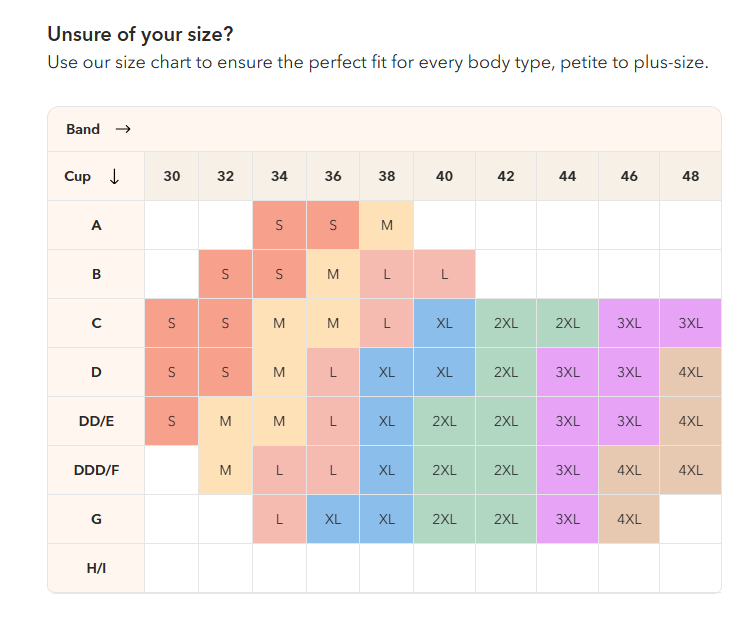Select the band 48 column header
The image size is (748, 622).
click(690, 176)
